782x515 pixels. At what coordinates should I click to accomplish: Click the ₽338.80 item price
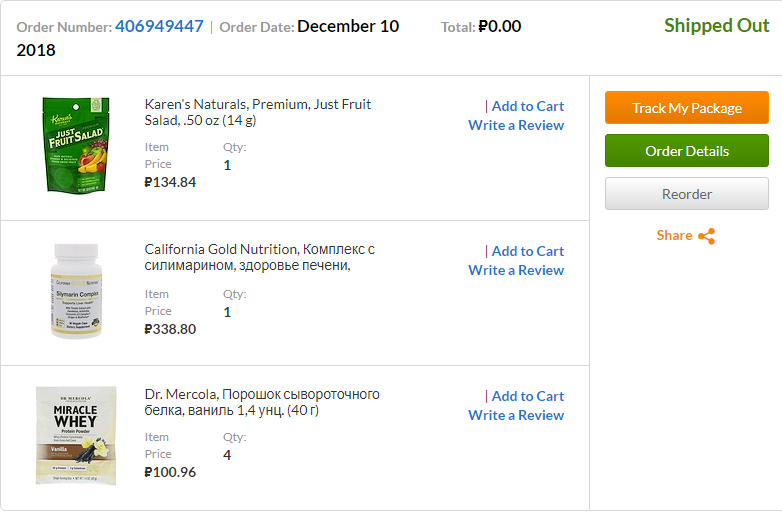pyautogui.click(x=170, y=329)
